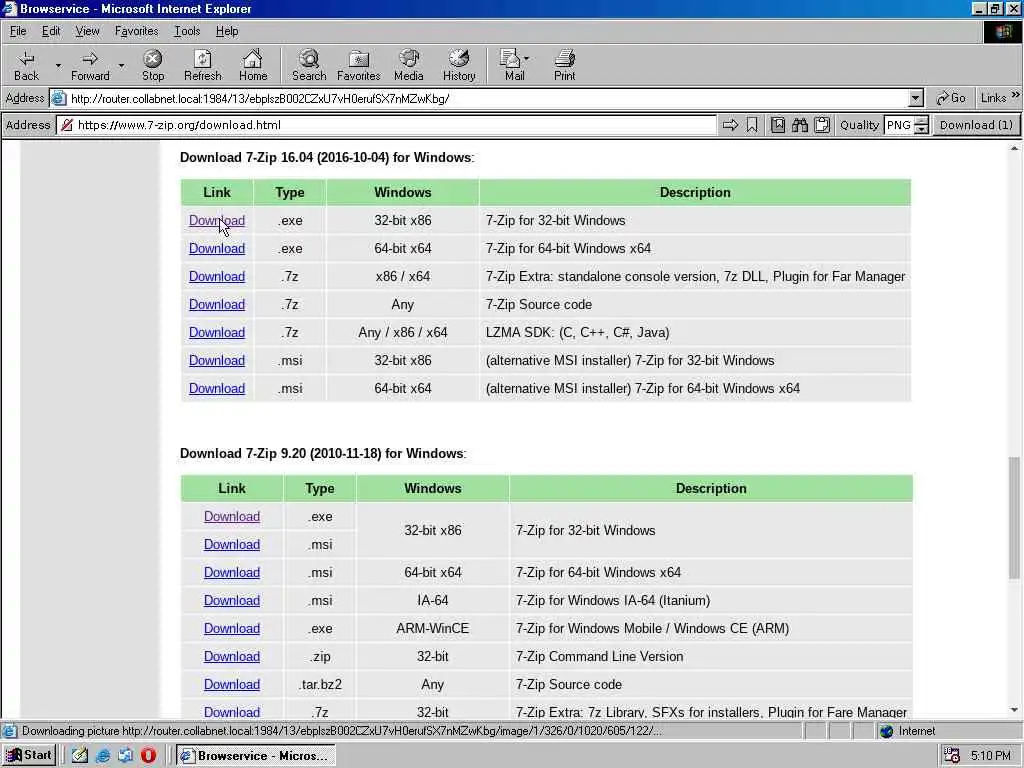The width and height of the screenshot is (1024, 768).
Task: Launch Internet Explorer from quick launch
Action: pyautogui.click(x=103, y=756)
